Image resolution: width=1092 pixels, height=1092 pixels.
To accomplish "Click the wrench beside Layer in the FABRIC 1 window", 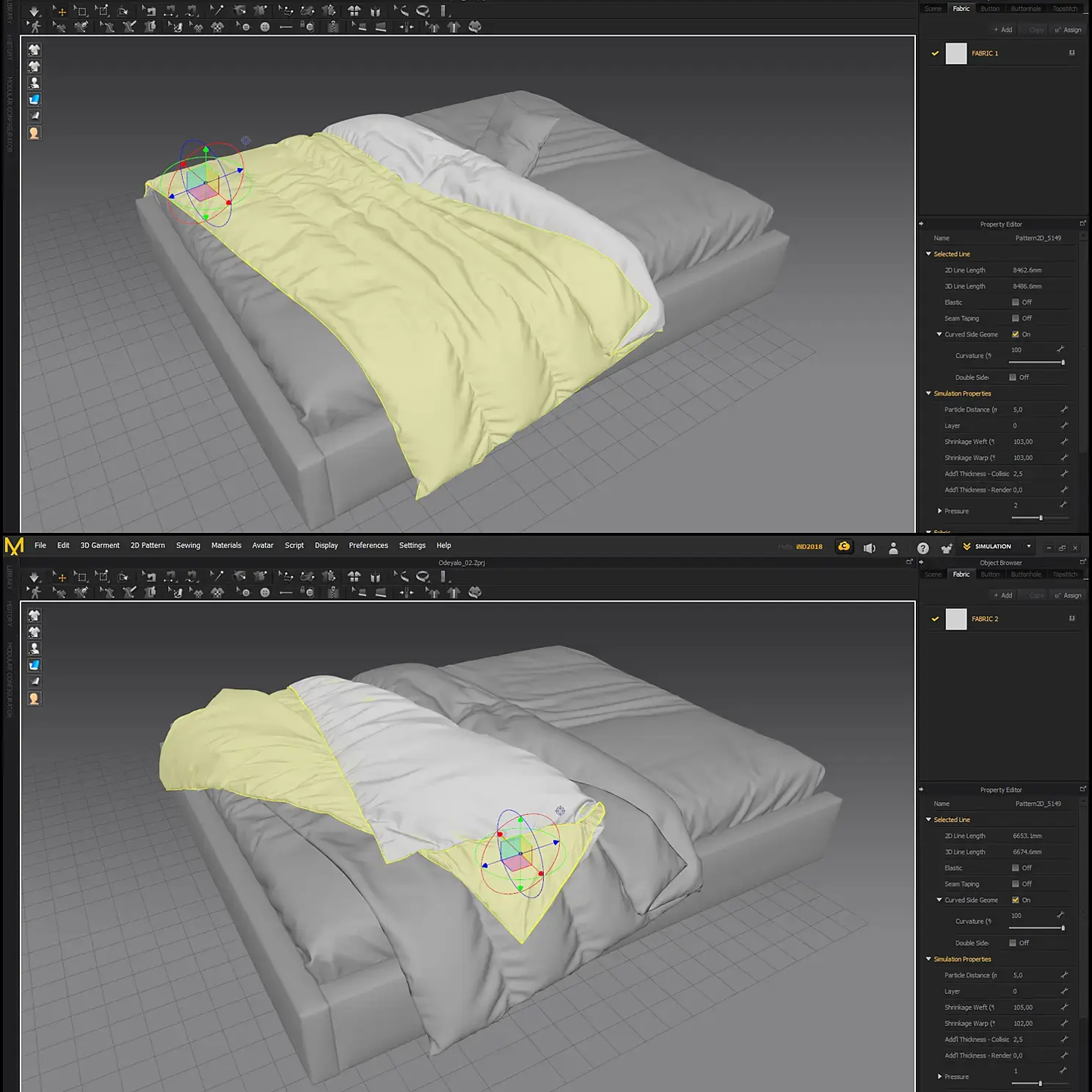I will click(1064, 425).
